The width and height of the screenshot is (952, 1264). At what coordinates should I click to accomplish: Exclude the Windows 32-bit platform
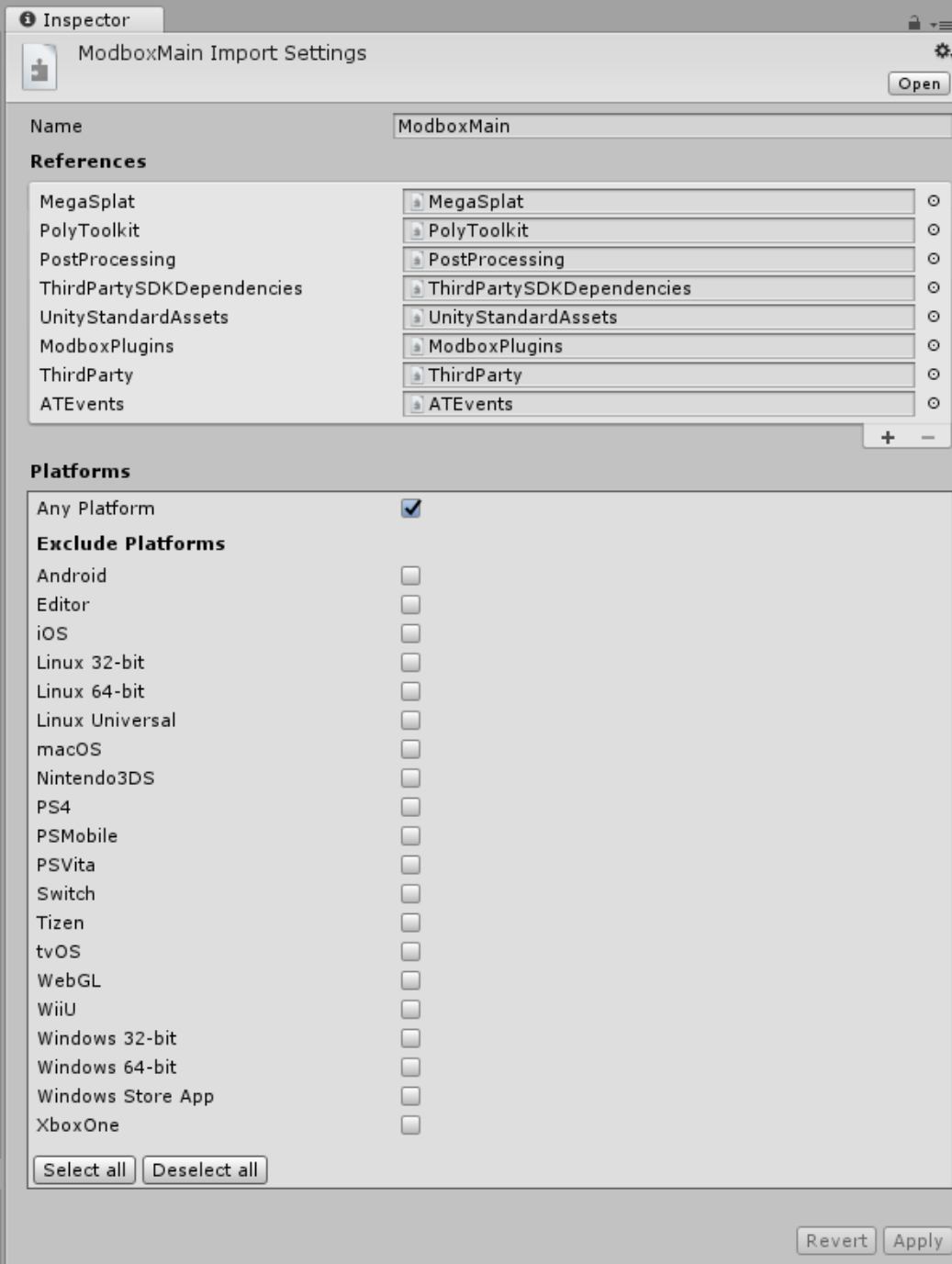click(410, 1038)
